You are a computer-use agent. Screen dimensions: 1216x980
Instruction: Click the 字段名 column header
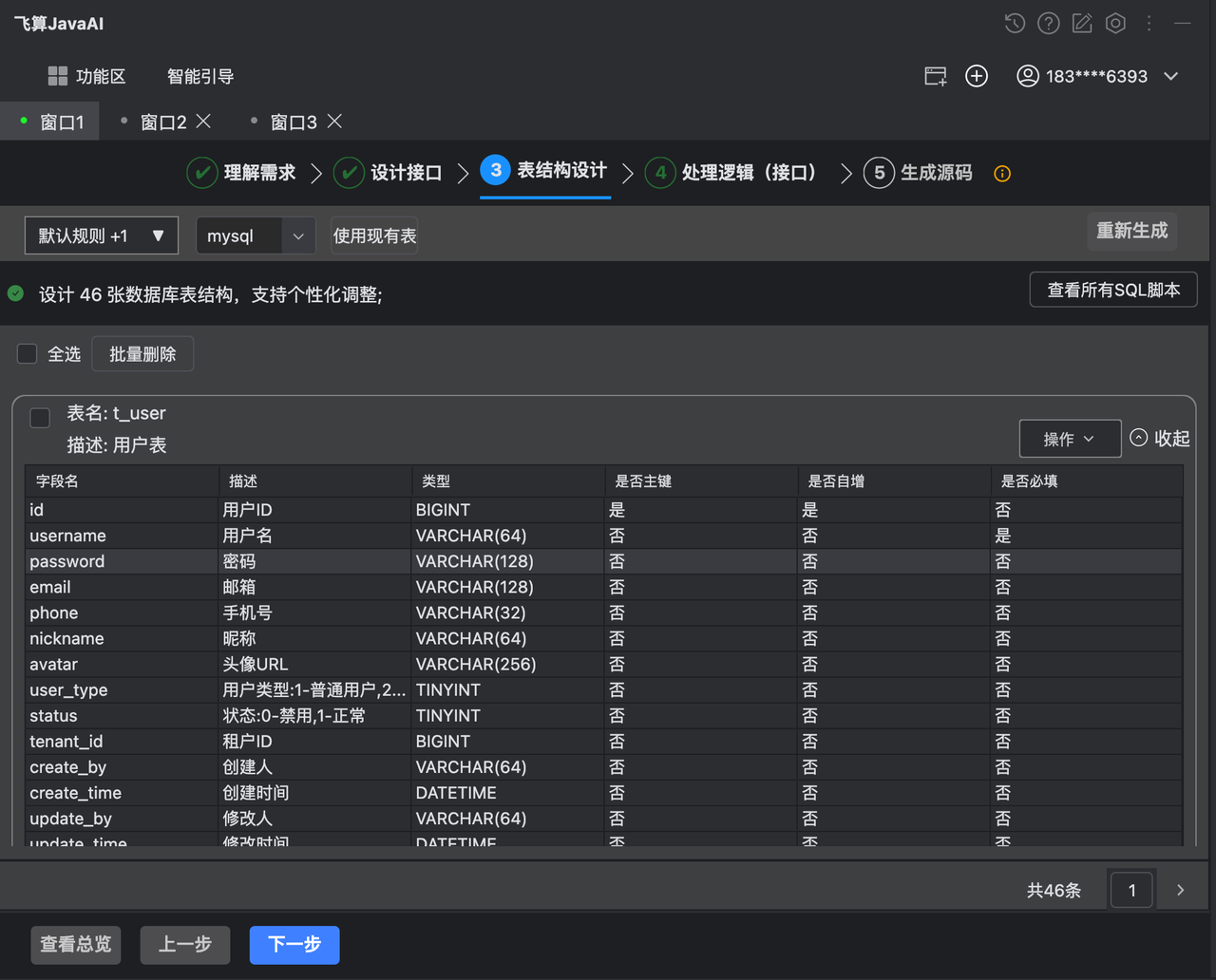[x=122, y=481]
